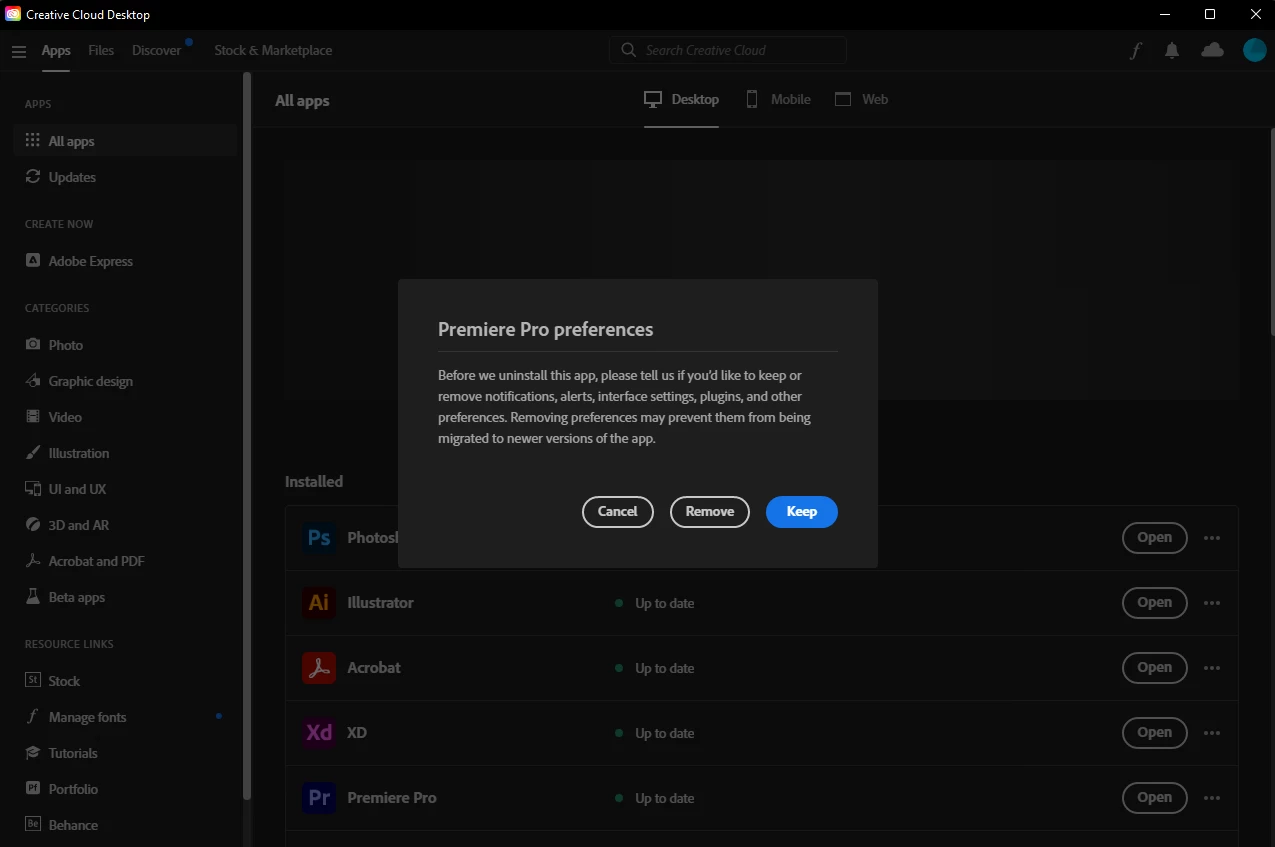The width and height of the screenshot is (1275, 847).
Task: Open the Discover tab
Action: coord(157,50)
